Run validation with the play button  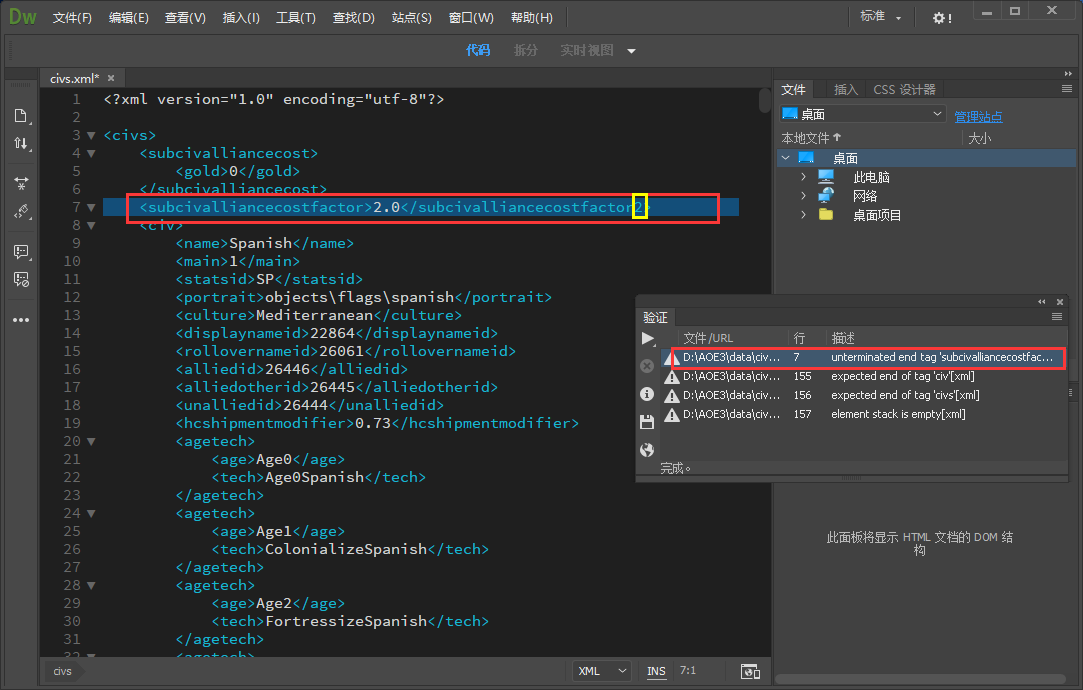[x=647, y=338]
